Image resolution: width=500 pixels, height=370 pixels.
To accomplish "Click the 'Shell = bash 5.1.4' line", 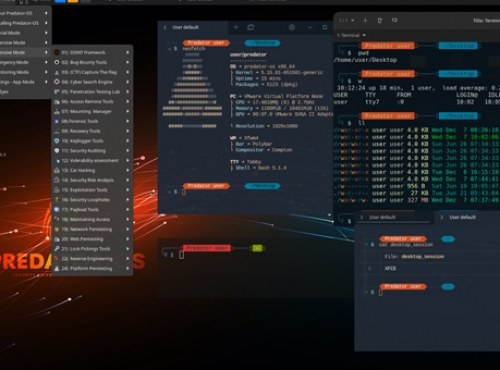I will 261,168.
